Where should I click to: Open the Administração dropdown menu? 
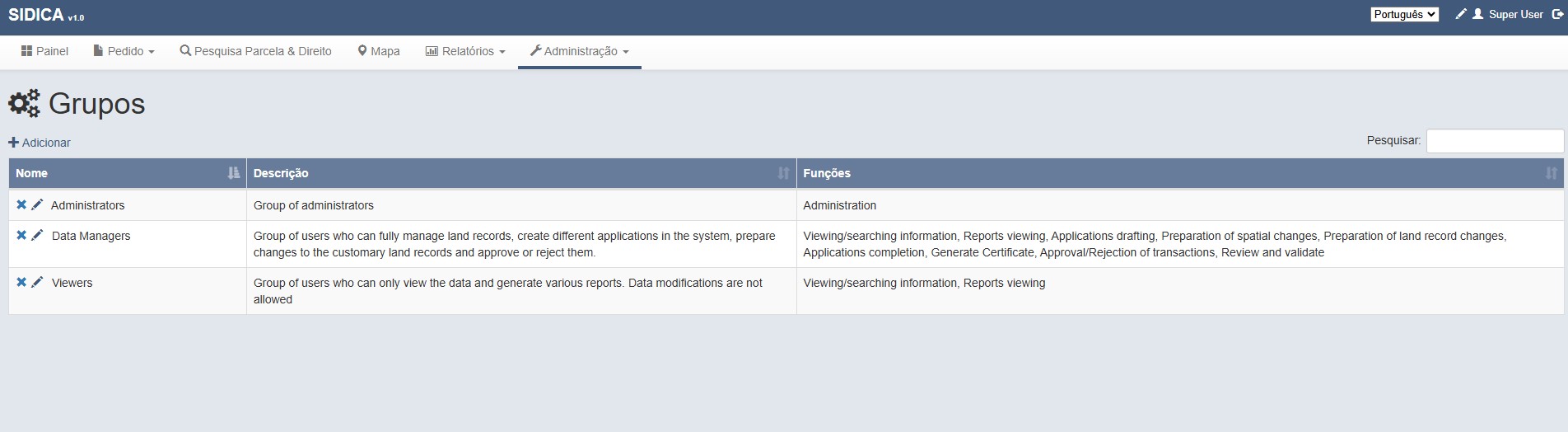pyautogui.click(x=580, y=51)
